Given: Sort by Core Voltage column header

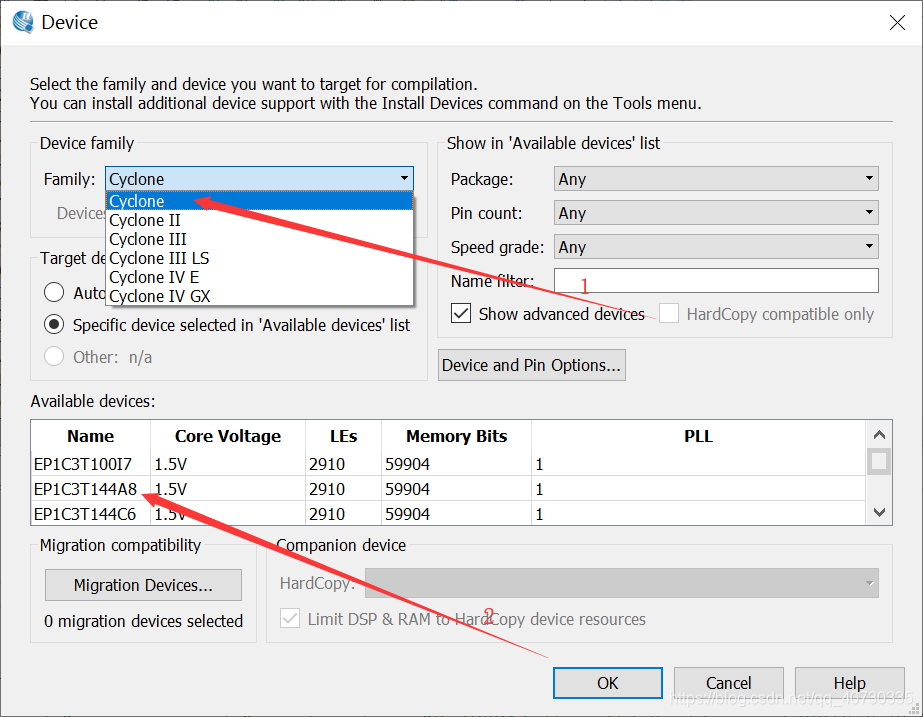Looking at the screenshot, I should 228,436.
